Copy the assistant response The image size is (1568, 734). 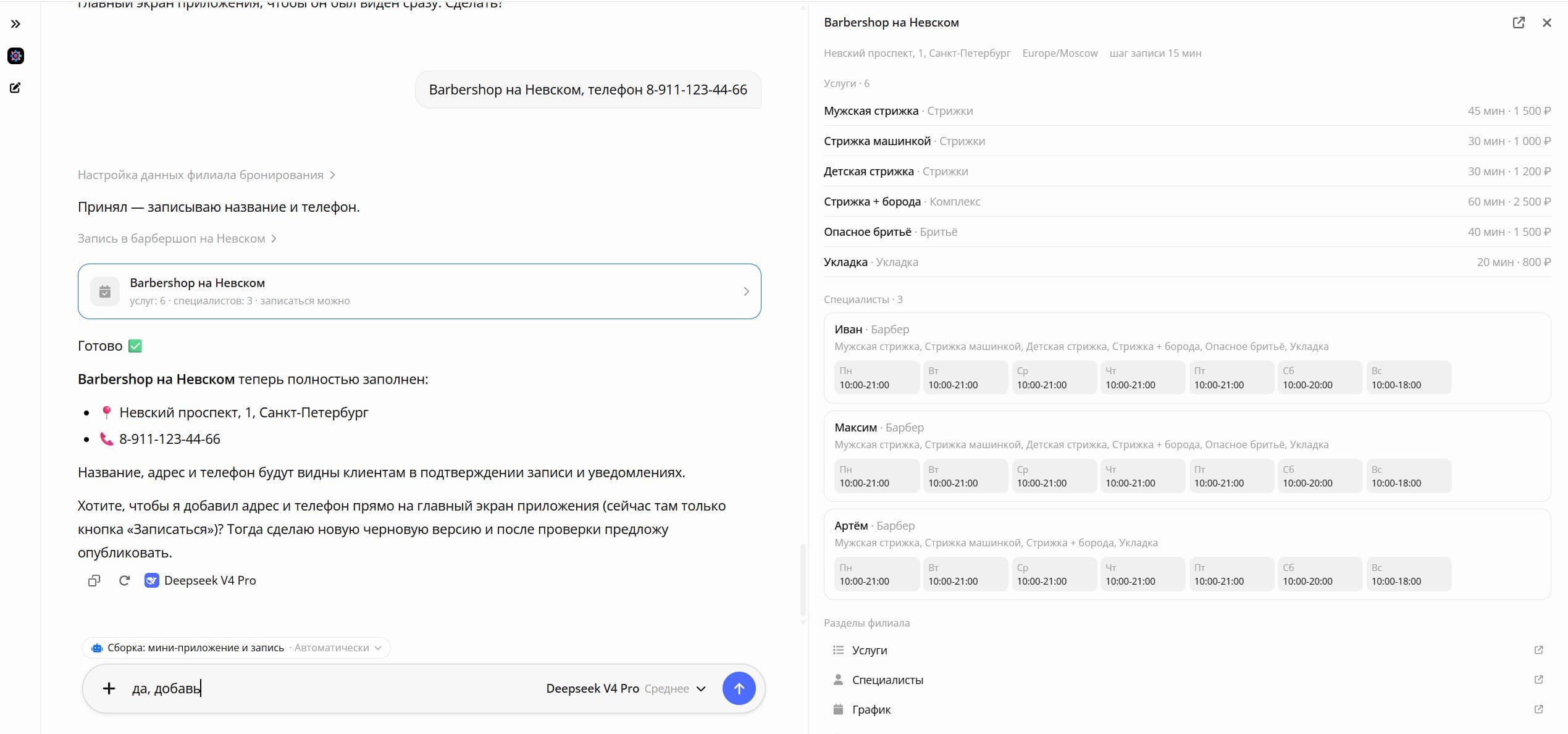(x=94, y=581)
